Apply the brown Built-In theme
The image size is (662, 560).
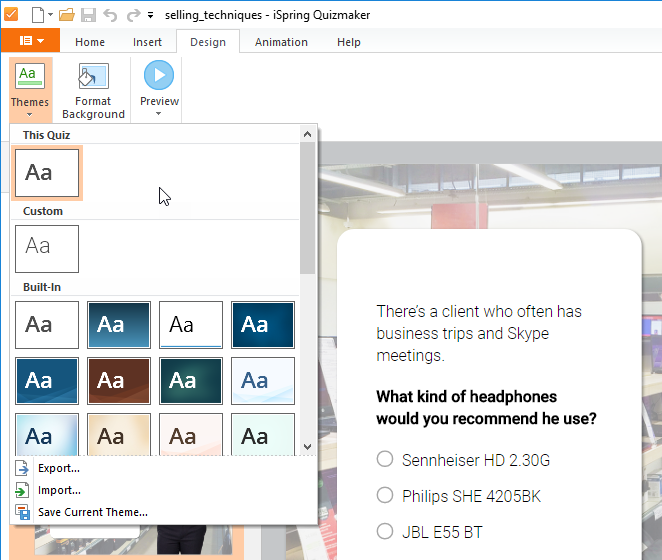[119, 381]
